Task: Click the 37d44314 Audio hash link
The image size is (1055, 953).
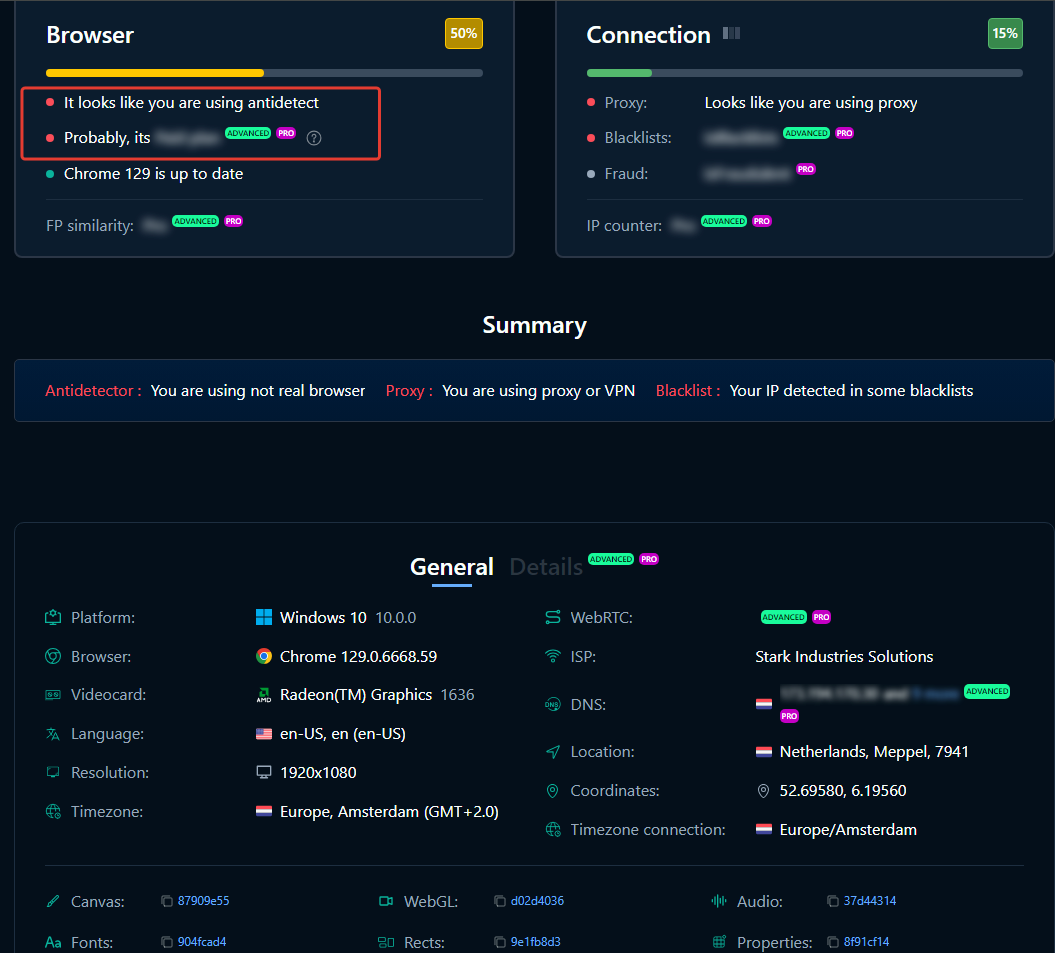Action: point(869,901)
